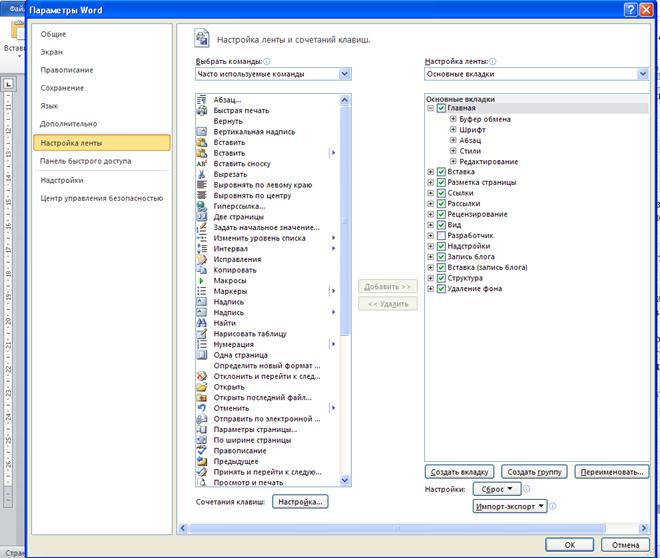Viewport: 660px width, 558px height.
Task: Click the commands list scroll up arrow
Action: tap(345, 100)
